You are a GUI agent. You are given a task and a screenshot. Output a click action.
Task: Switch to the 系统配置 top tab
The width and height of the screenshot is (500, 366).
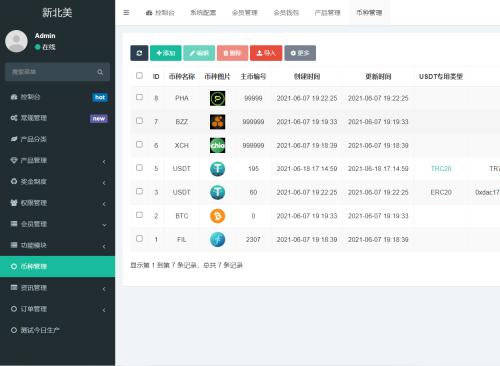[203, 13]
